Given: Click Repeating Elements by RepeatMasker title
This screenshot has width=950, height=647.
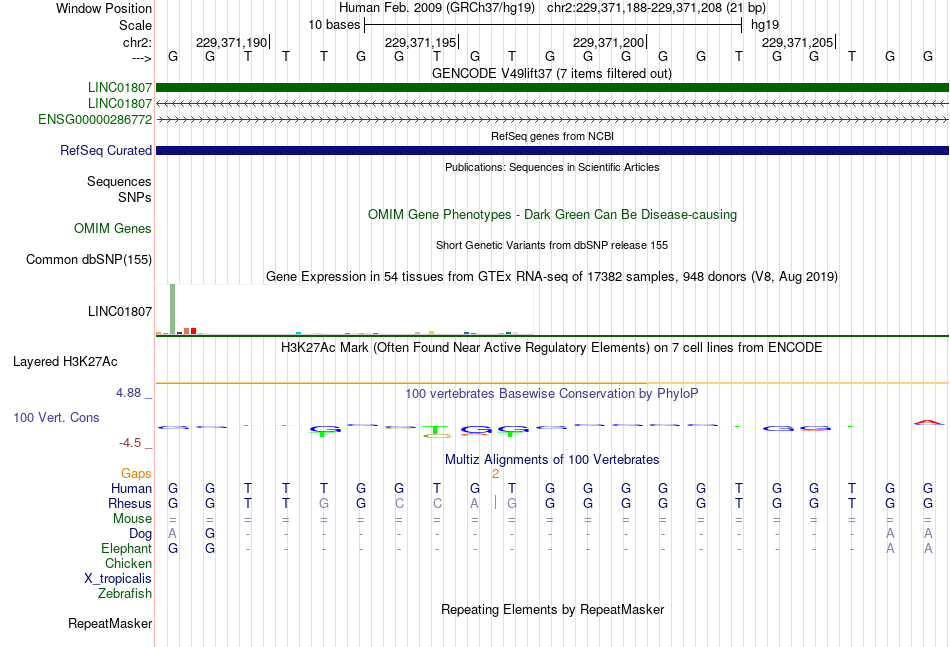Looking at the screenshot, I should pos(553,609).
